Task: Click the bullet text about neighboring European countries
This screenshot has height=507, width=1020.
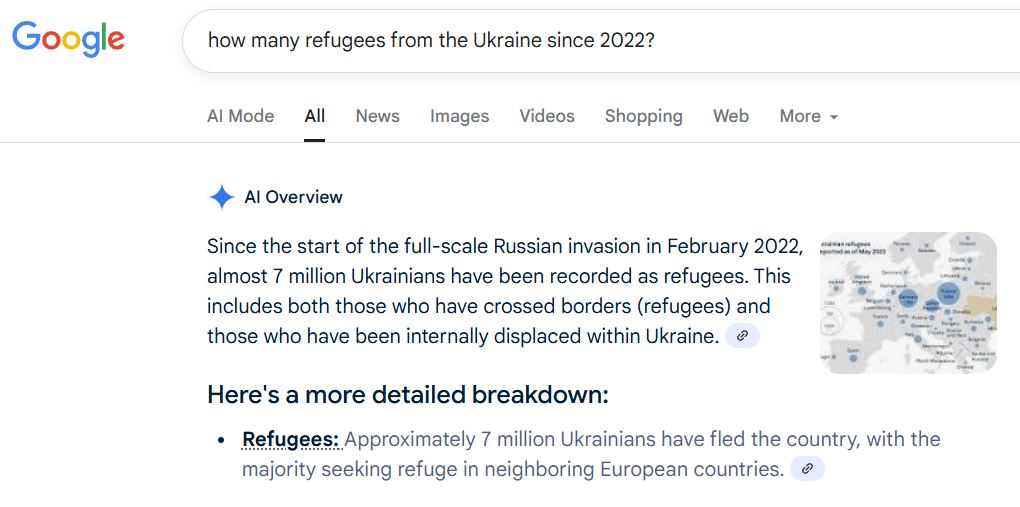Action: pyautogui.click(x=590, y=454)
